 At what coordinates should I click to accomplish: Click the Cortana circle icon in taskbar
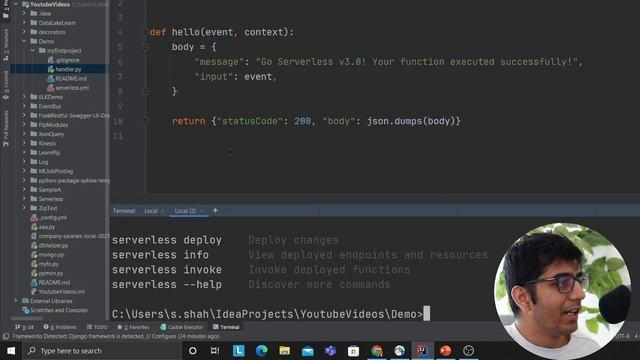[193, 351]
